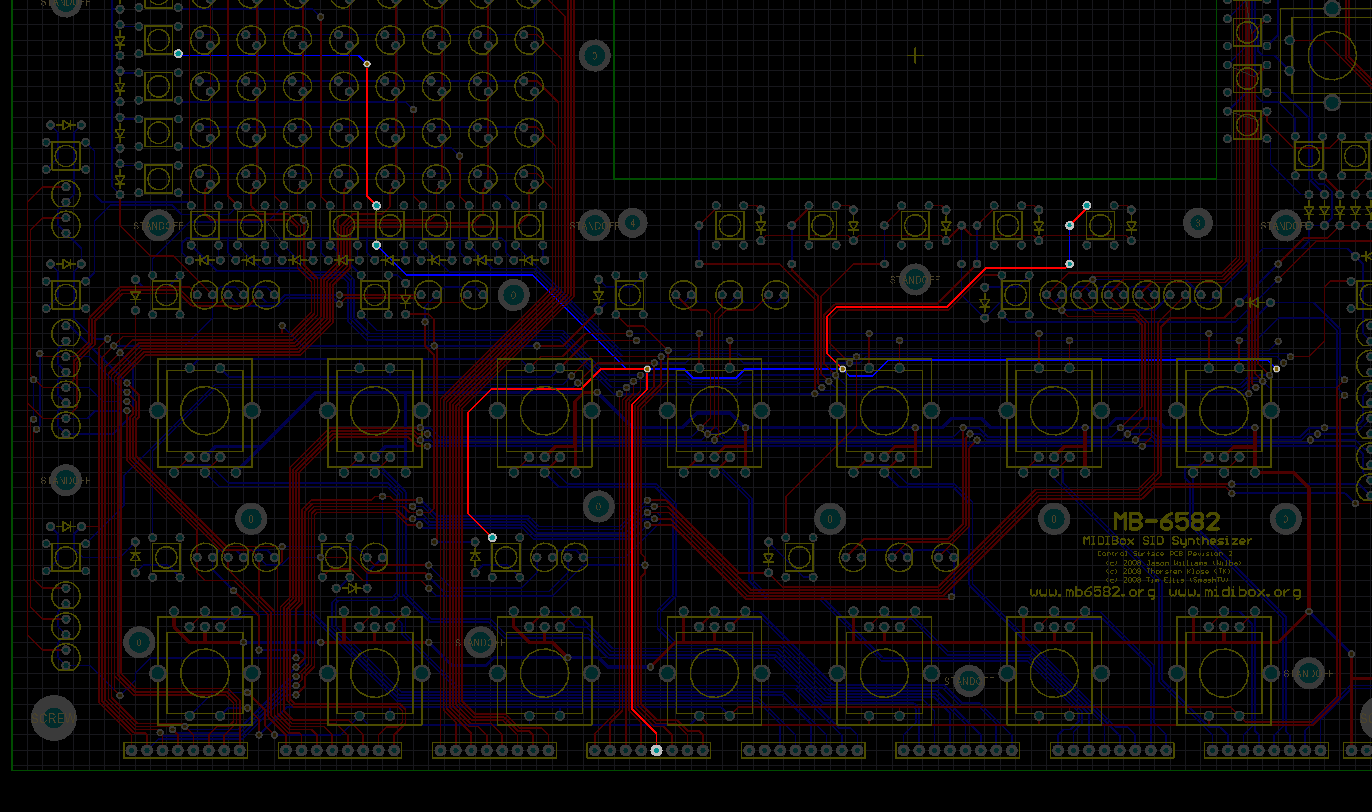
Task: Select the "MIDIBox SID Synthesizer" silkscreen text
Action: [x=1167, y=541]
